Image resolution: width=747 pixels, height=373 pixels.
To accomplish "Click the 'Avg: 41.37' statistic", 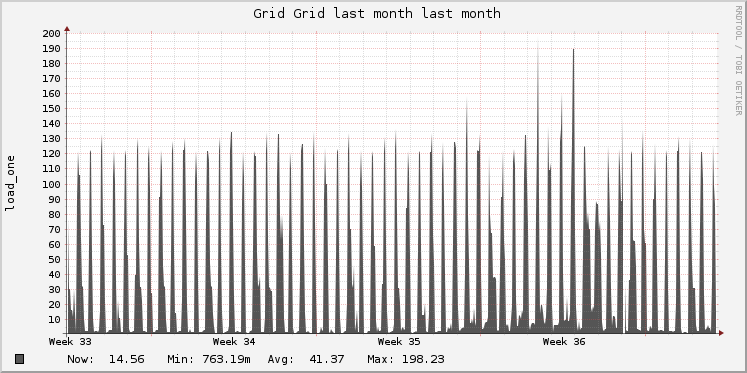I will tap(306, 359).
